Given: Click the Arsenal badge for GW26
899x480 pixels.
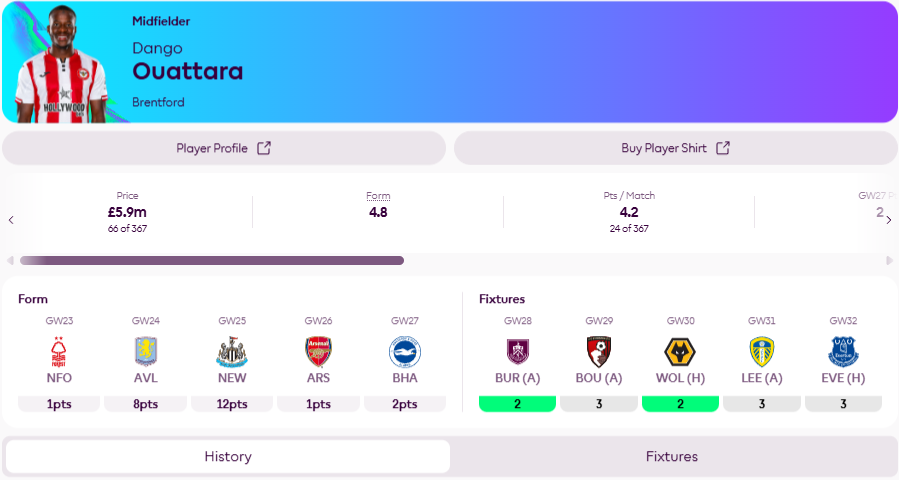Looking at the screenshot, I should click(x=319, y=352).
